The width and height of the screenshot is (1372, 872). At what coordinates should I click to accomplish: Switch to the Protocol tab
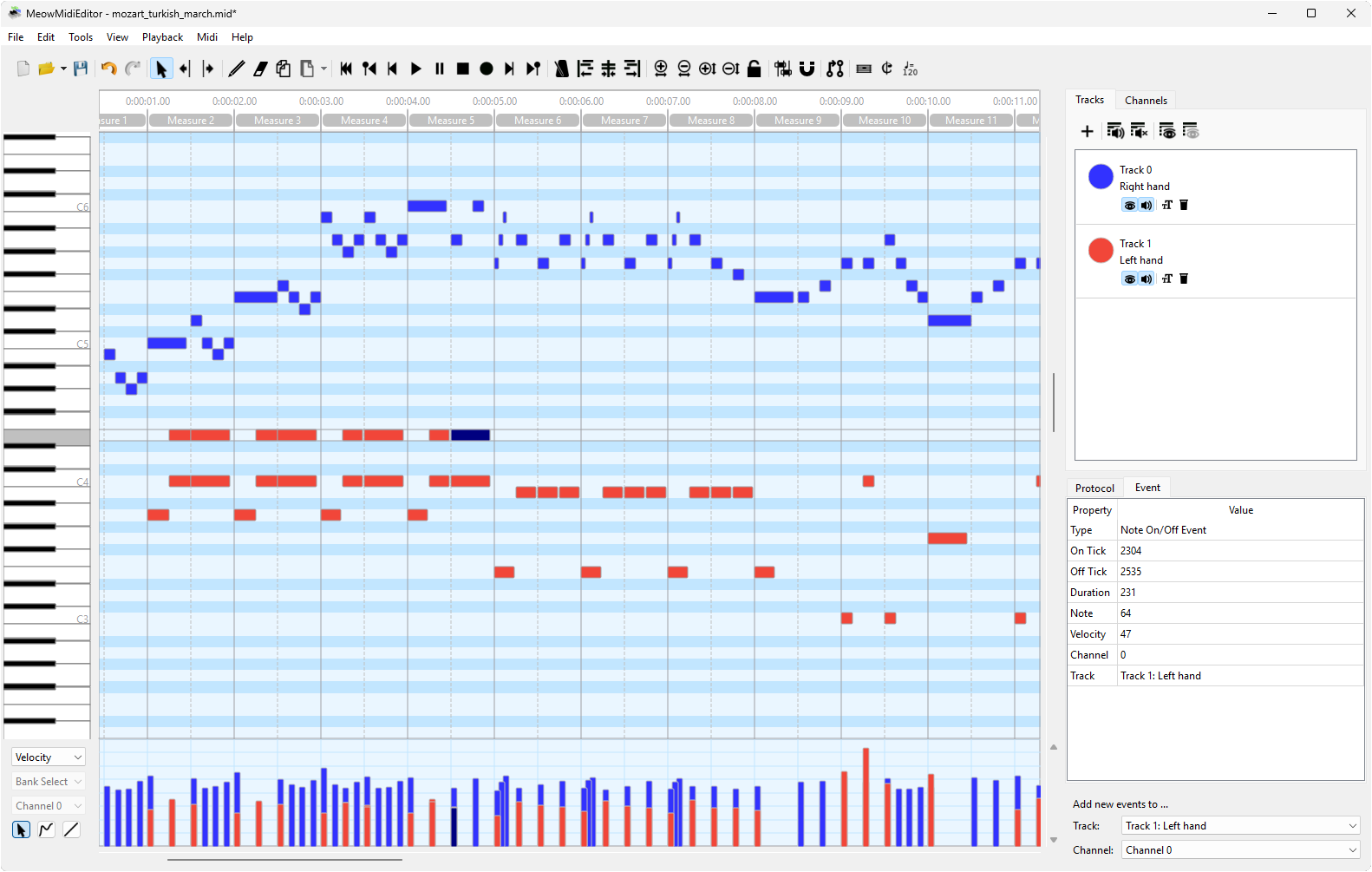coord(1094,488)
